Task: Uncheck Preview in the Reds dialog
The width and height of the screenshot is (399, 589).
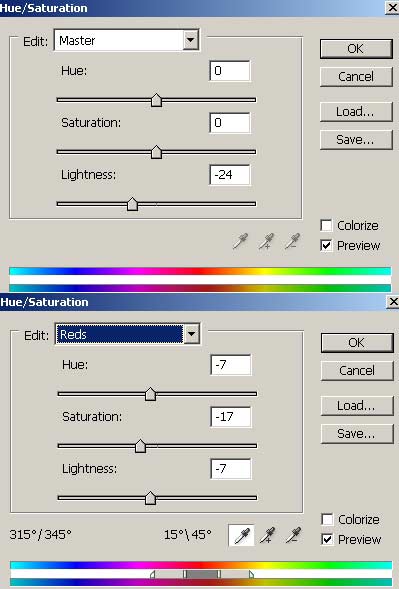Action: (x=327, y=539)
